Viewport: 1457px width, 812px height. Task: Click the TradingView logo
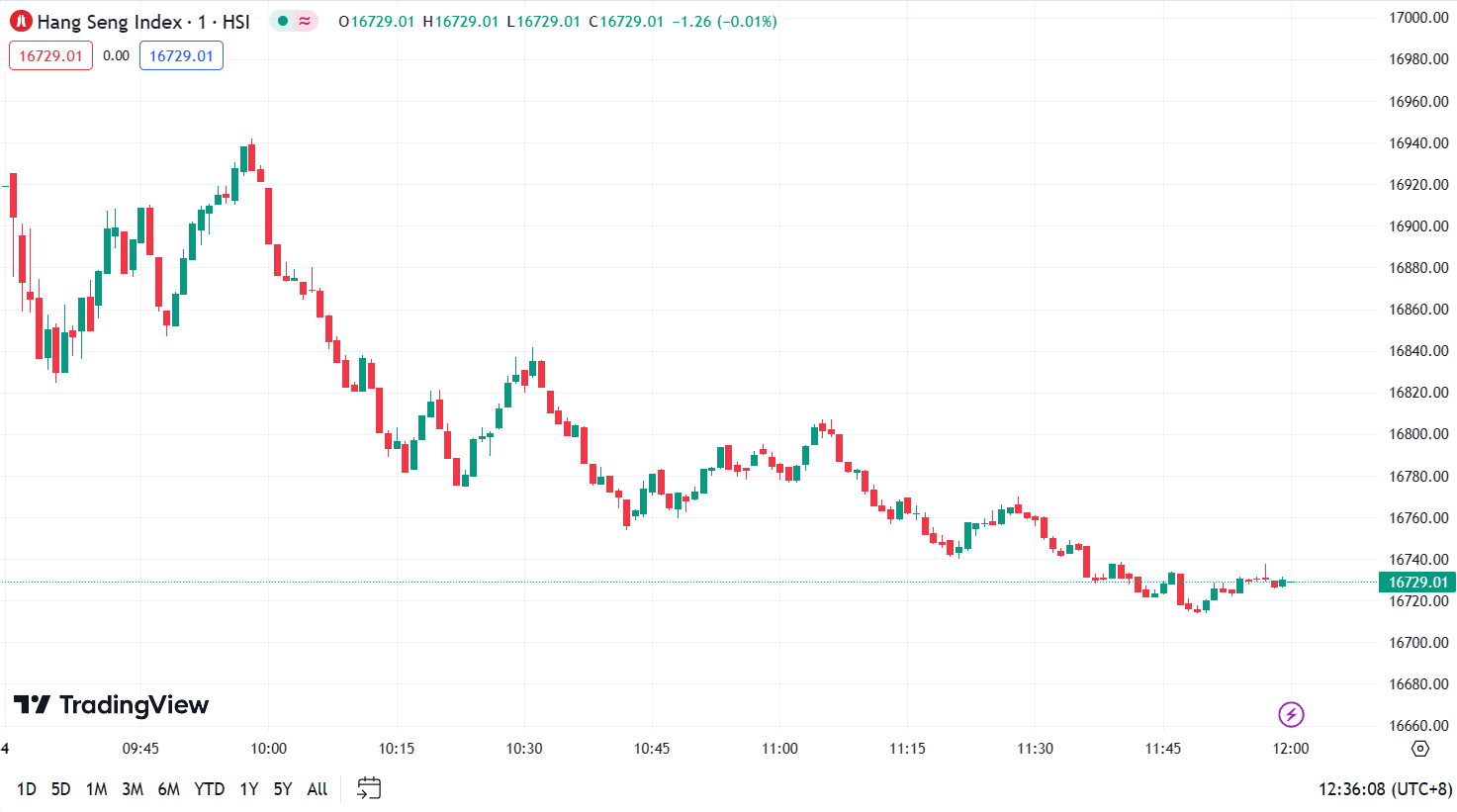(111, 705)
